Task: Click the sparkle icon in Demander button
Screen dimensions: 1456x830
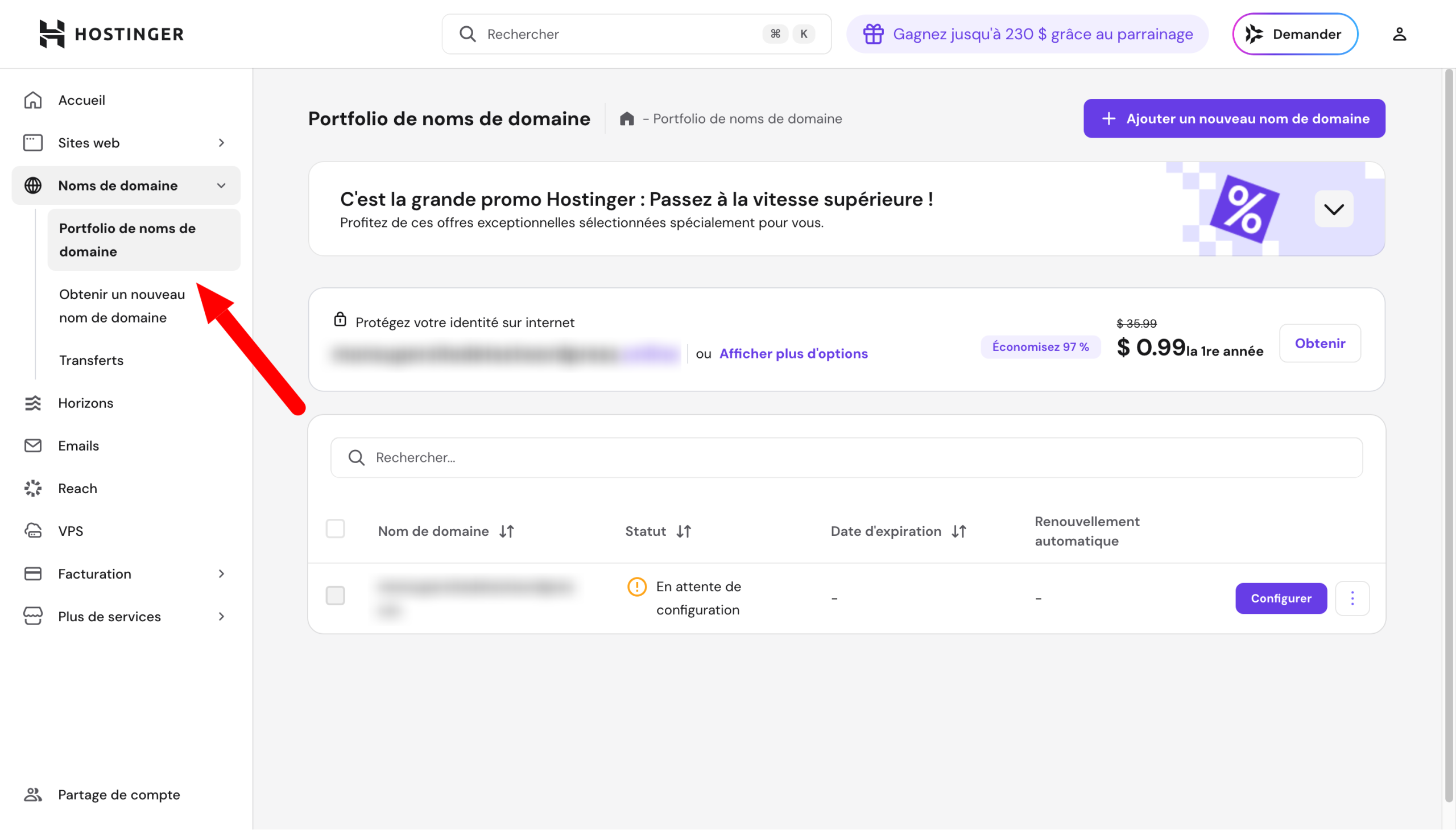Action: click(1254, 34)
